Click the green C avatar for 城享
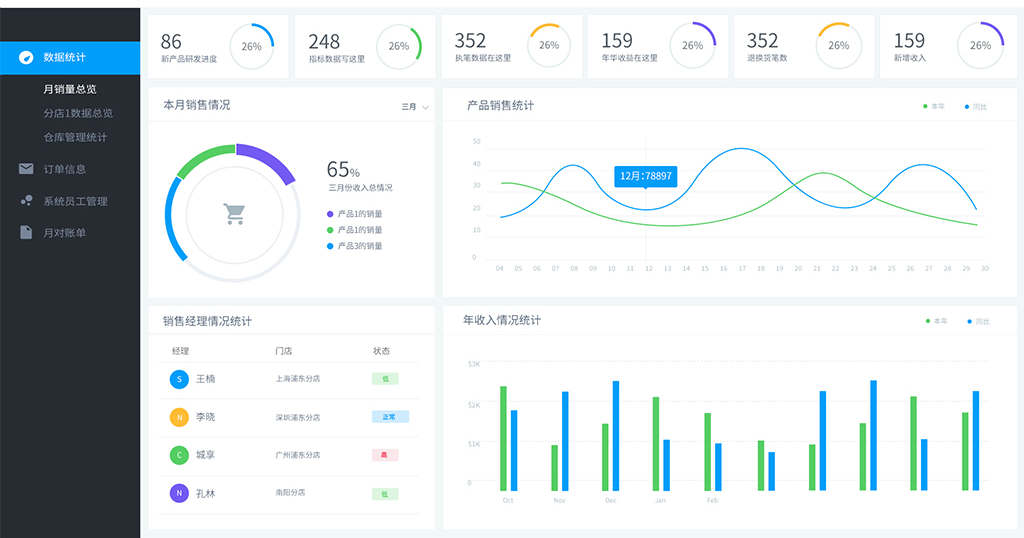 [179, 455]
